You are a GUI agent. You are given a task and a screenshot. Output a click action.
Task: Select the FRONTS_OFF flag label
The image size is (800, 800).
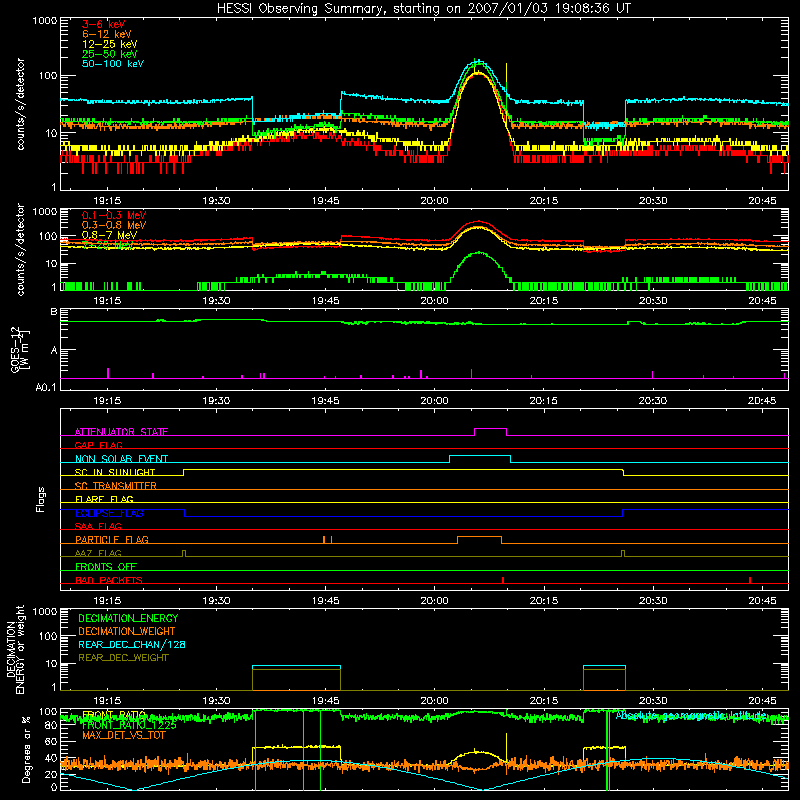(x=106, y=566)
